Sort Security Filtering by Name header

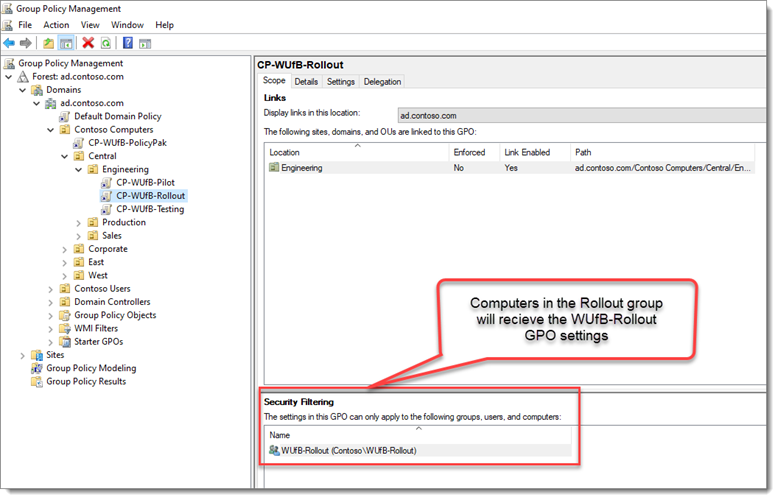click(x=418, y=435)
